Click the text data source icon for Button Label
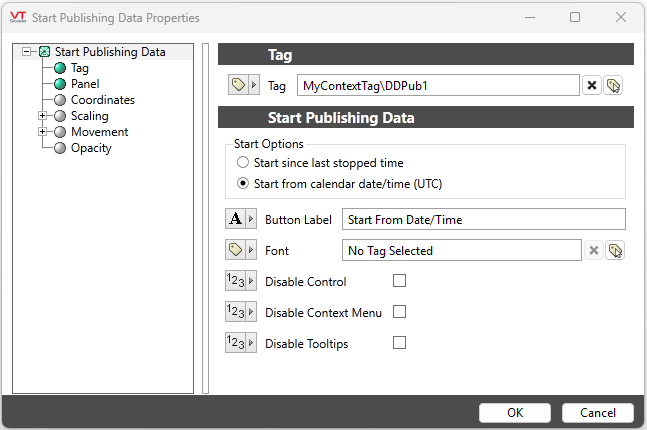The image size is (647, 430). (x=236, y=219)
